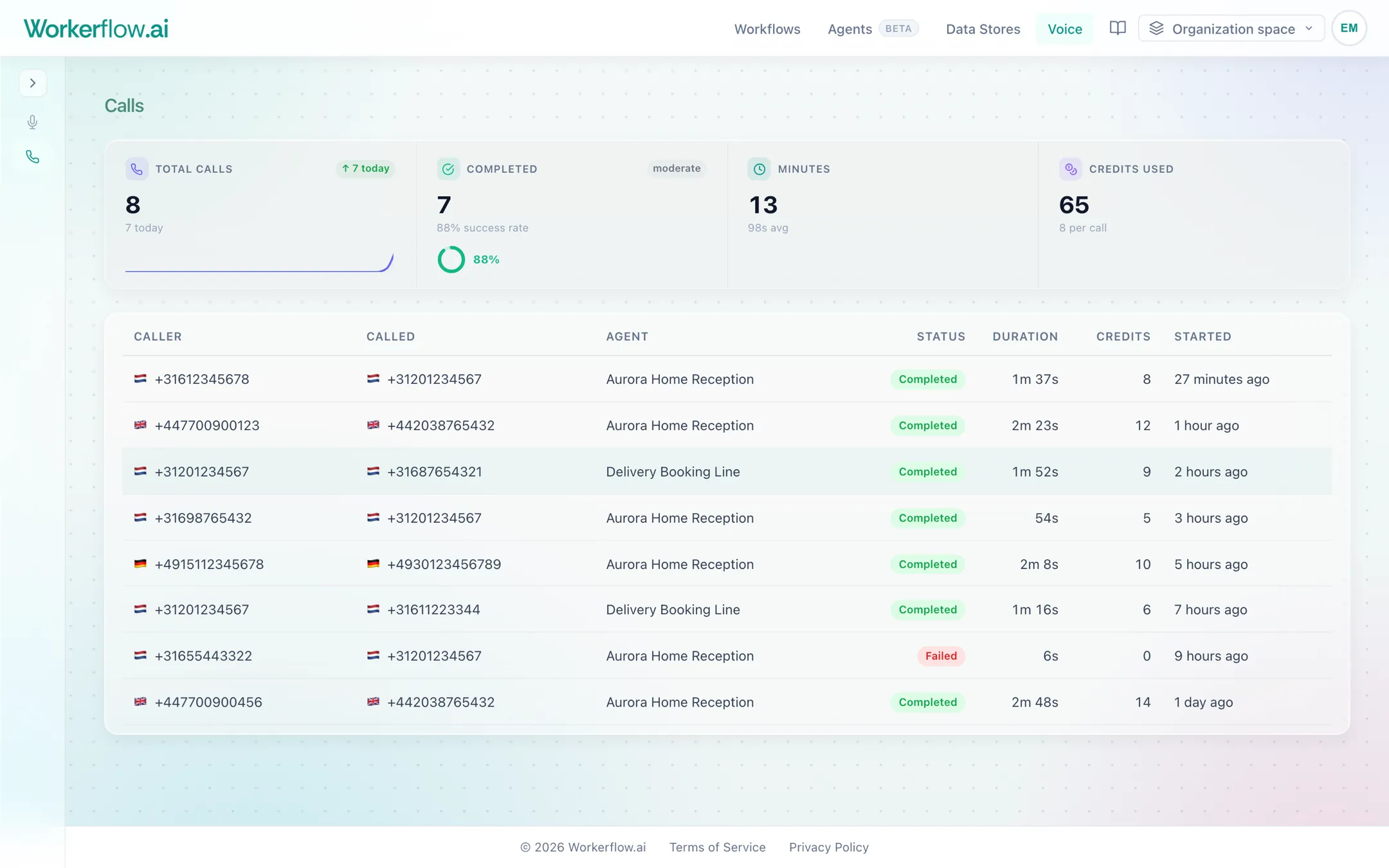Click the BETA badge next to Agents
Screen dimensions: 1389x868
(898, 28)
